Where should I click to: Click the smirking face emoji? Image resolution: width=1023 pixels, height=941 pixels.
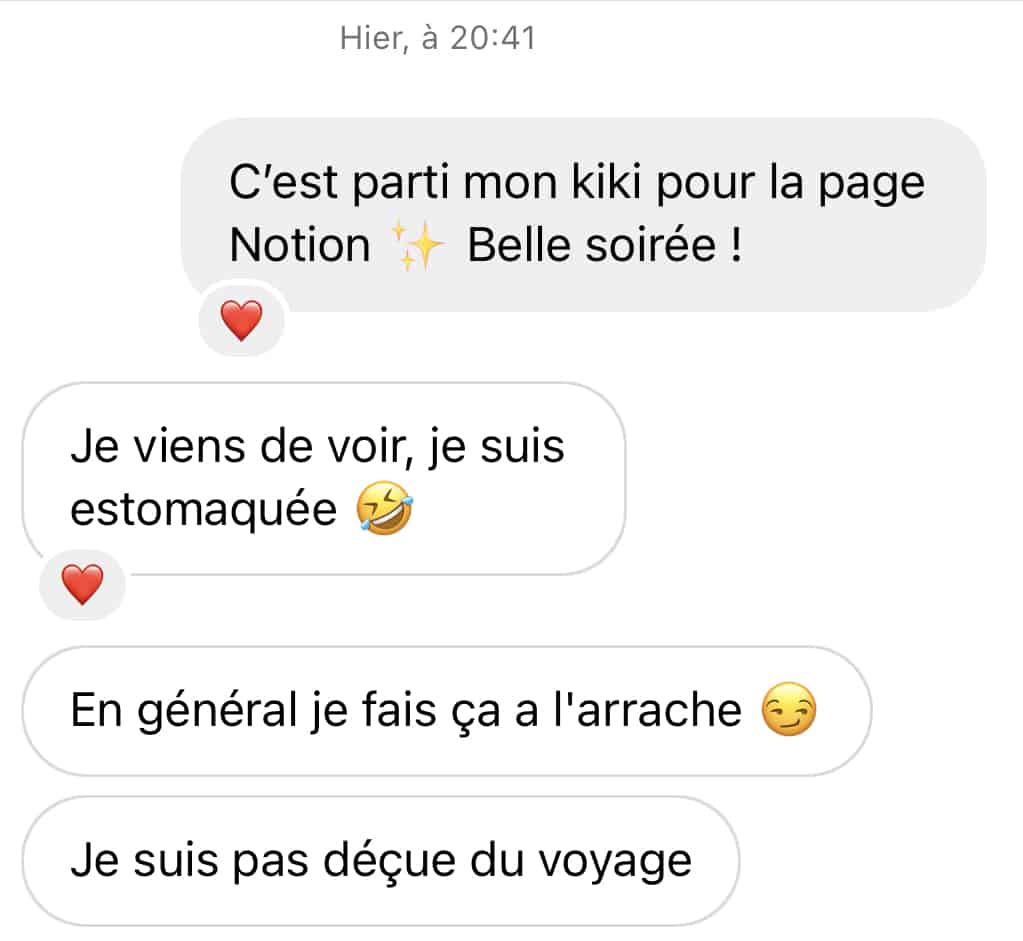pyautogui.click(x=789, y=709)
